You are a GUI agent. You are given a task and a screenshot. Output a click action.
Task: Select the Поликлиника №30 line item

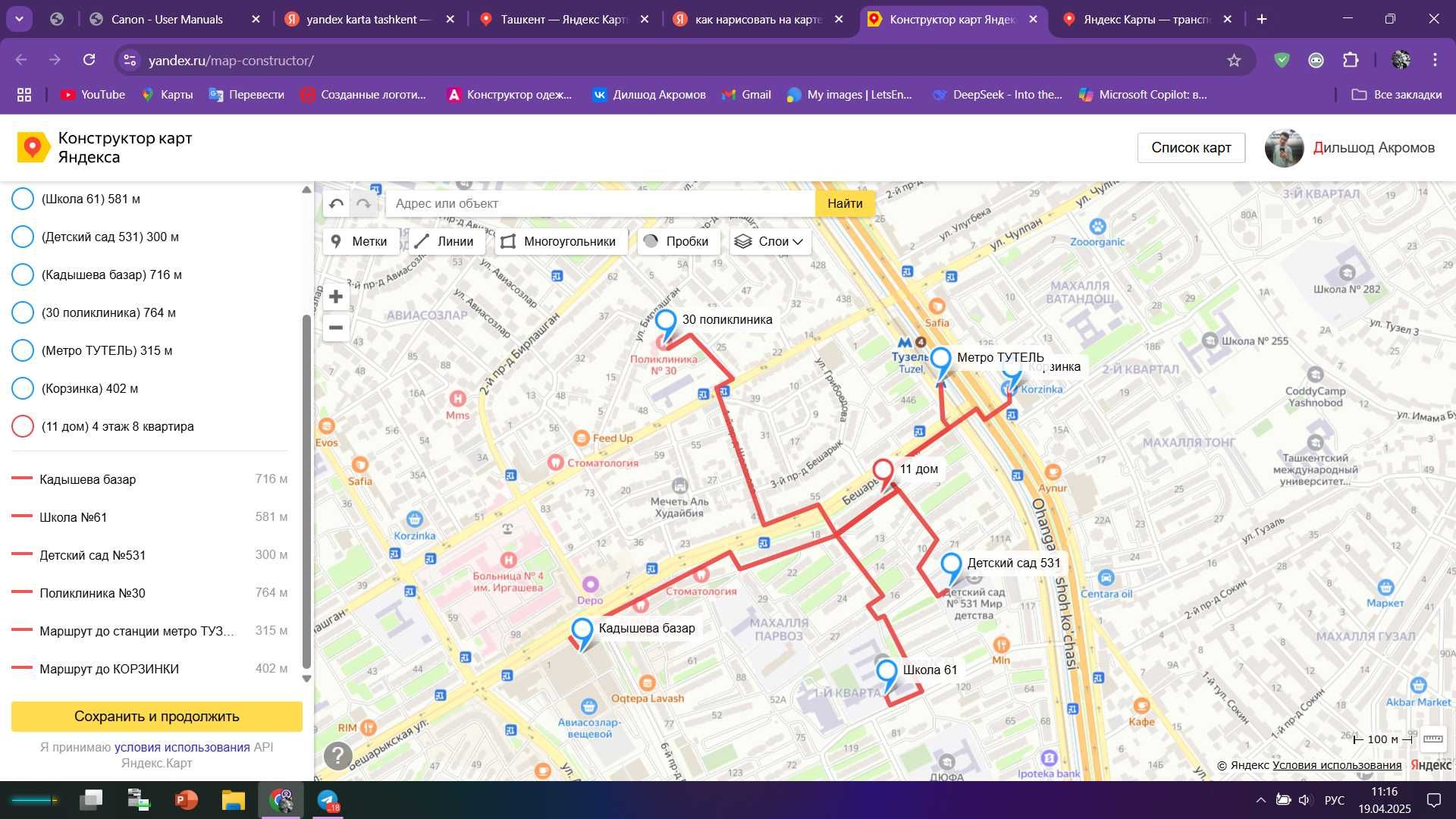click(149, 593)
